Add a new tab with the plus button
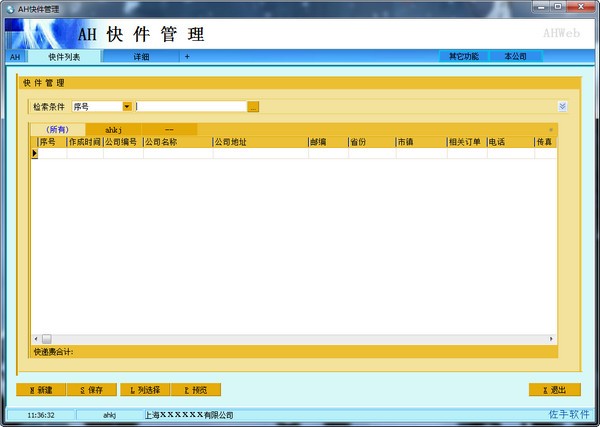Image resolution: width=600 pixels, height=427 pixels. (187, 57)
